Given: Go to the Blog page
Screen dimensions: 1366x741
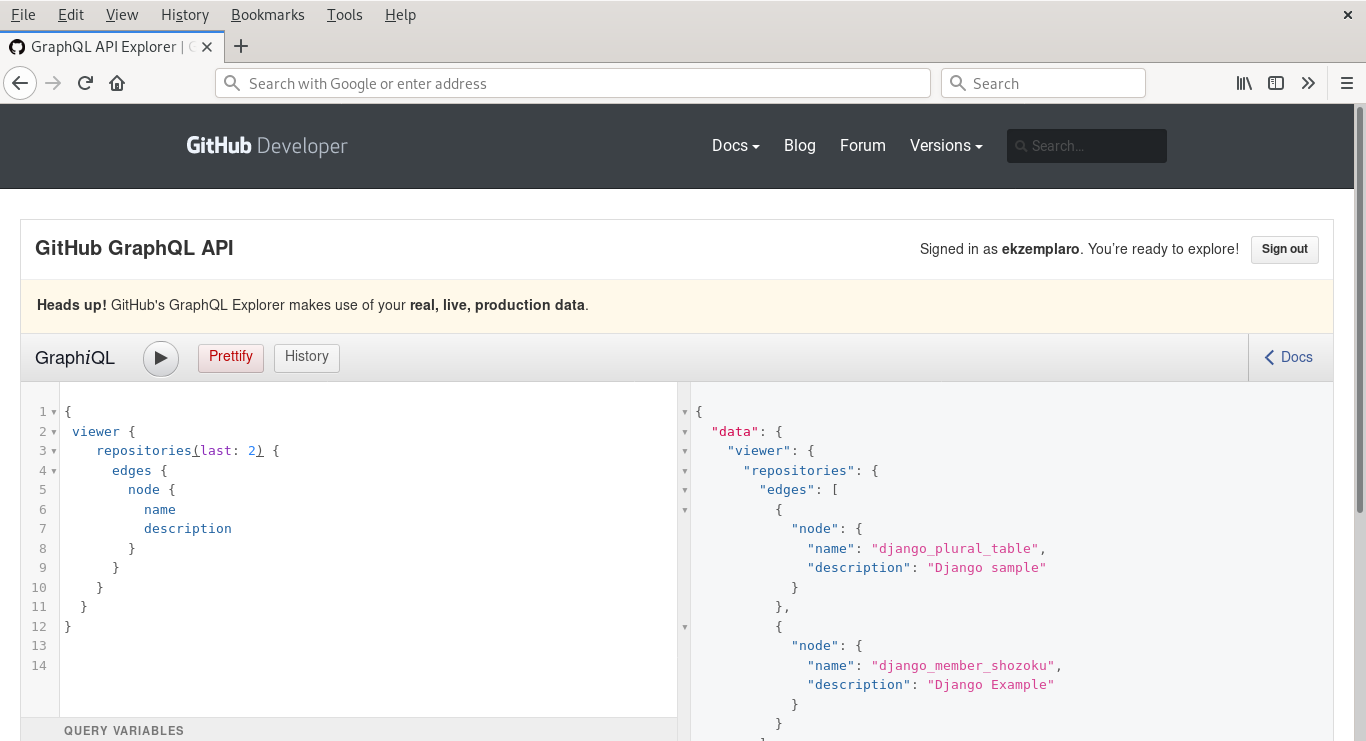Looking at the screenshot, I should (800, 146).
